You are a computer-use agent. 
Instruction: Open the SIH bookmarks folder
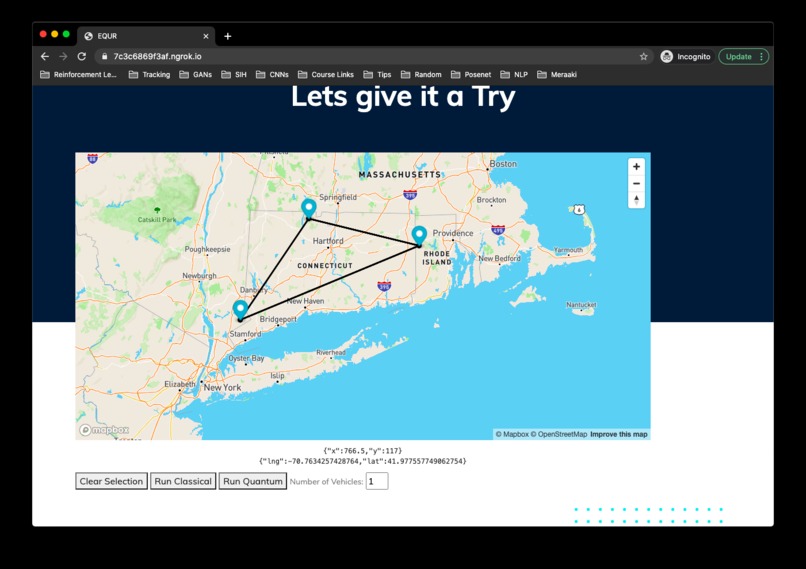234,75
